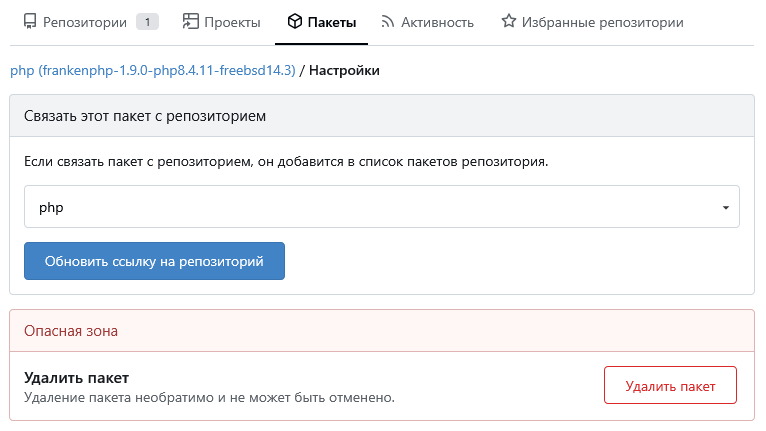Click the repositories count badge showing 1
This screenshot has height=431, width=766.
tap(147, 22)
